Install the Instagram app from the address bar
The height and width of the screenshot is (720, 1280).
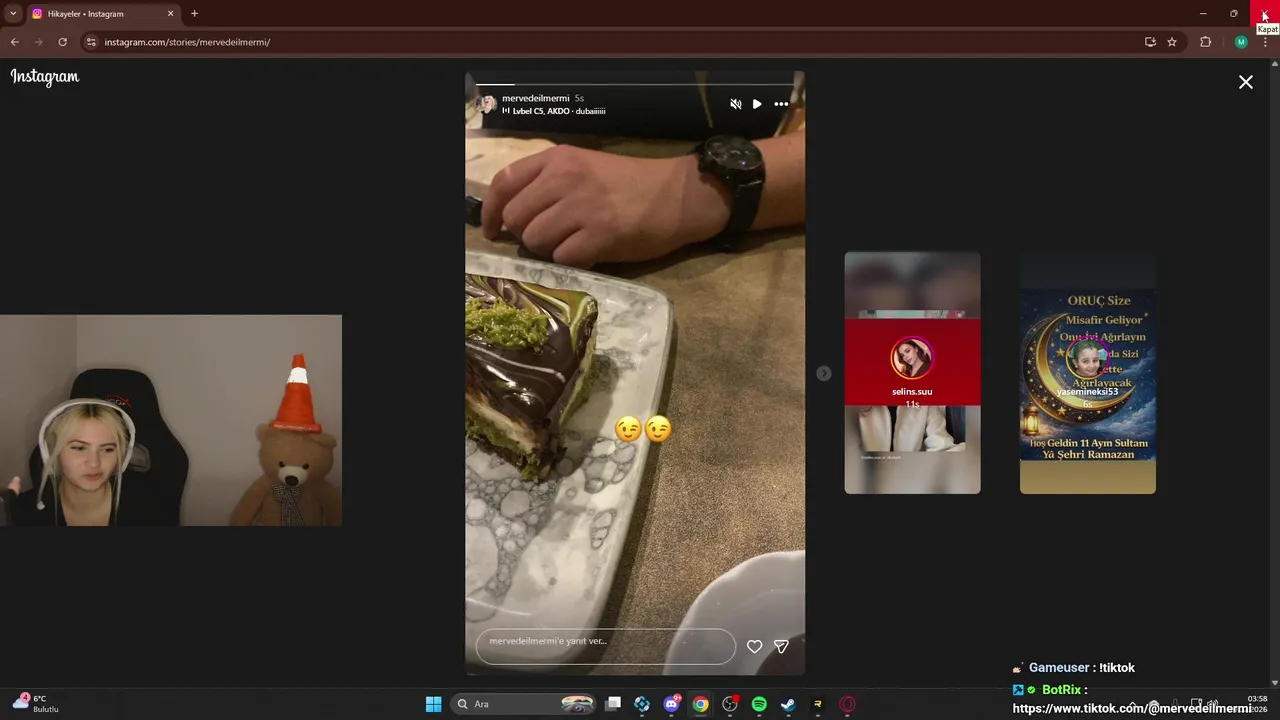point(1150,42)
